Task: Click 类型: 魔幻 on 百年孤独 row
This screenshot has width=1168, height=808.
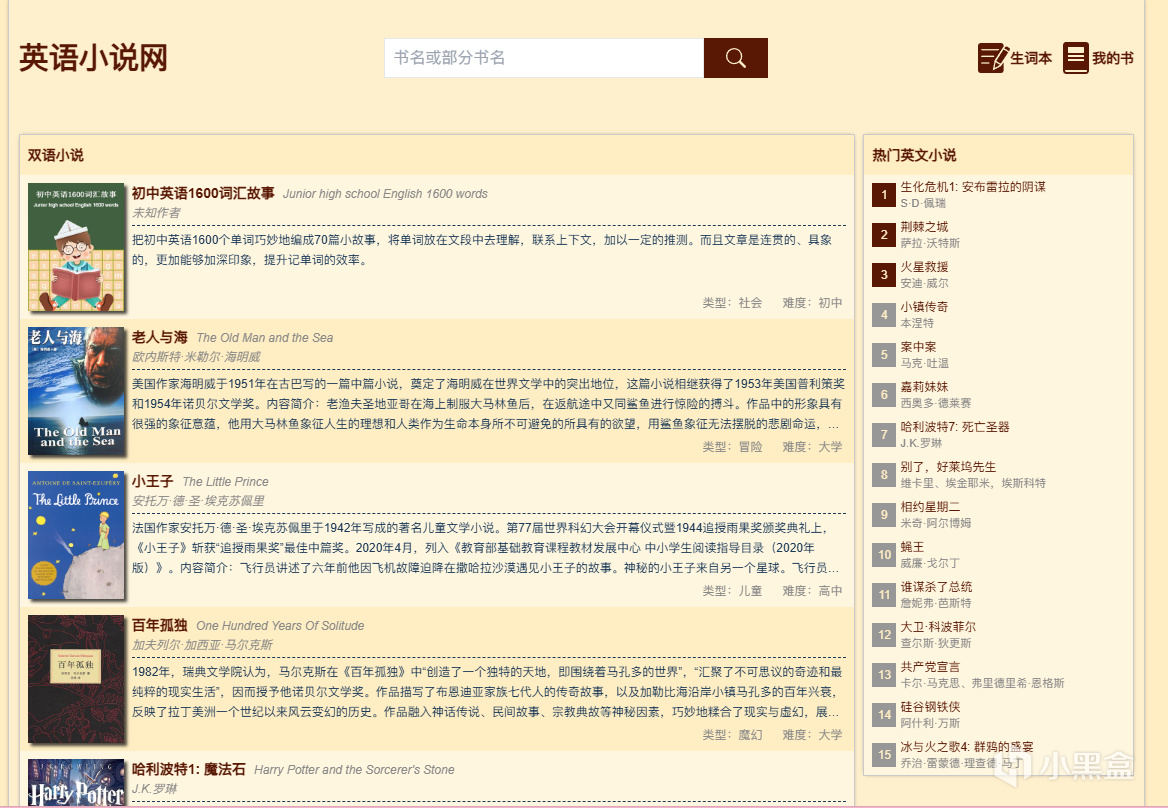Action: tap(732, 735)
